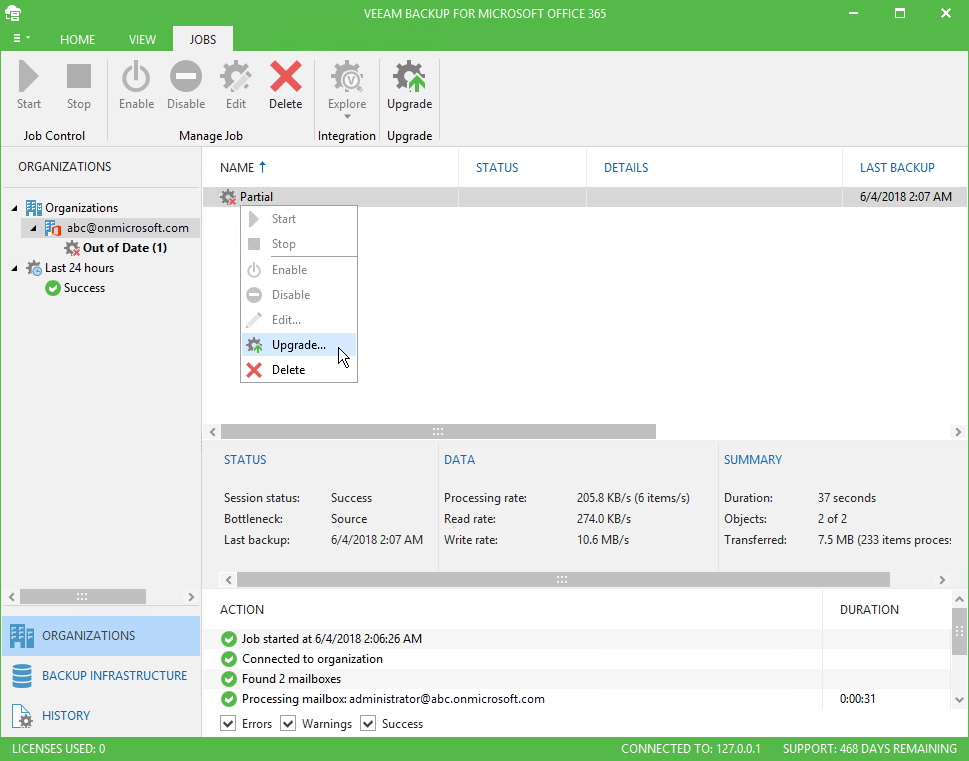
Task: Click the red Delete icon in ribbon
Action: click(286, 76)
